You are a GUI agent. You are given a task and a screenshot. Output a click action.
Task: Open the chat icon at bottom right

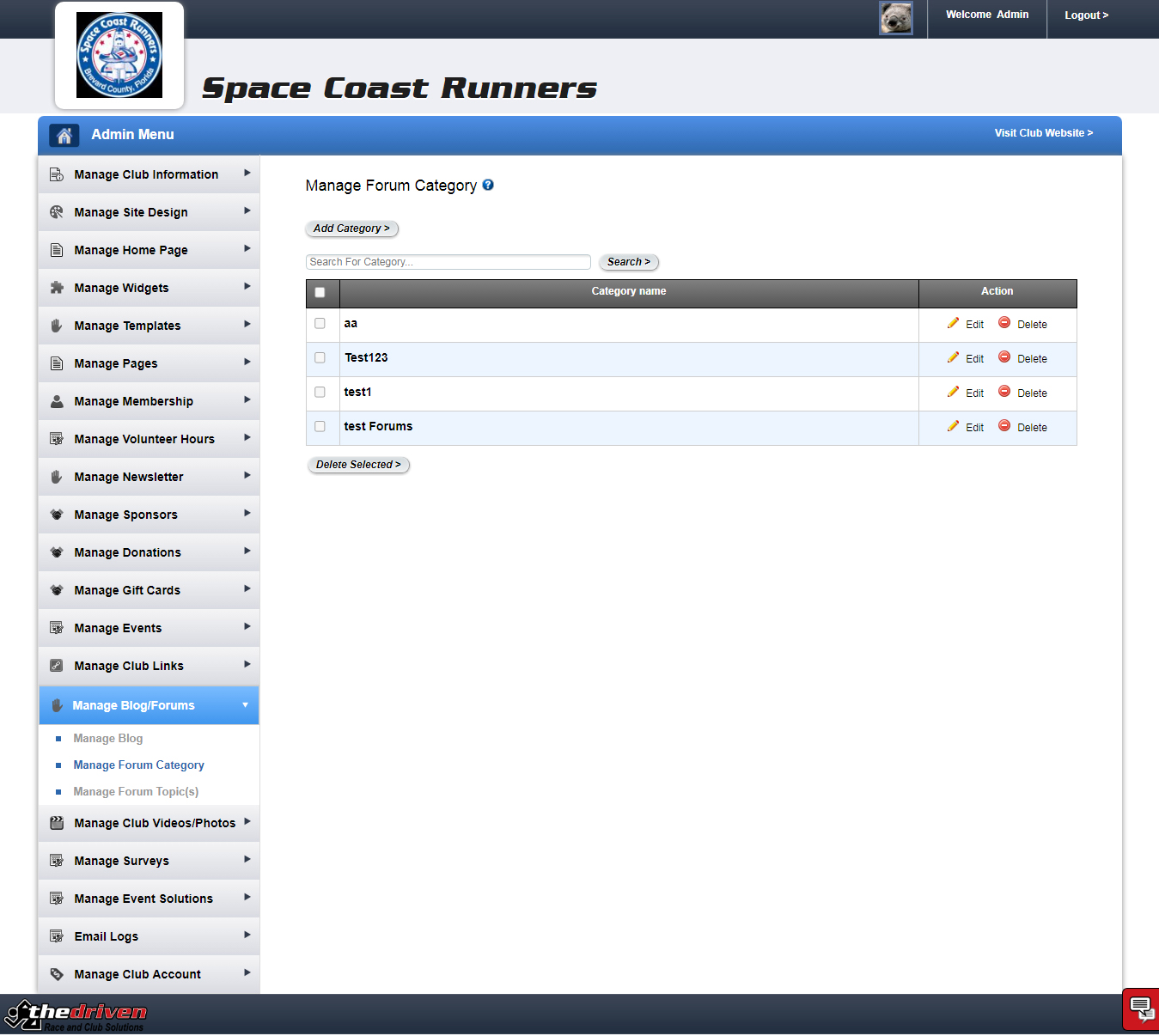[x=1140, y=1008]
